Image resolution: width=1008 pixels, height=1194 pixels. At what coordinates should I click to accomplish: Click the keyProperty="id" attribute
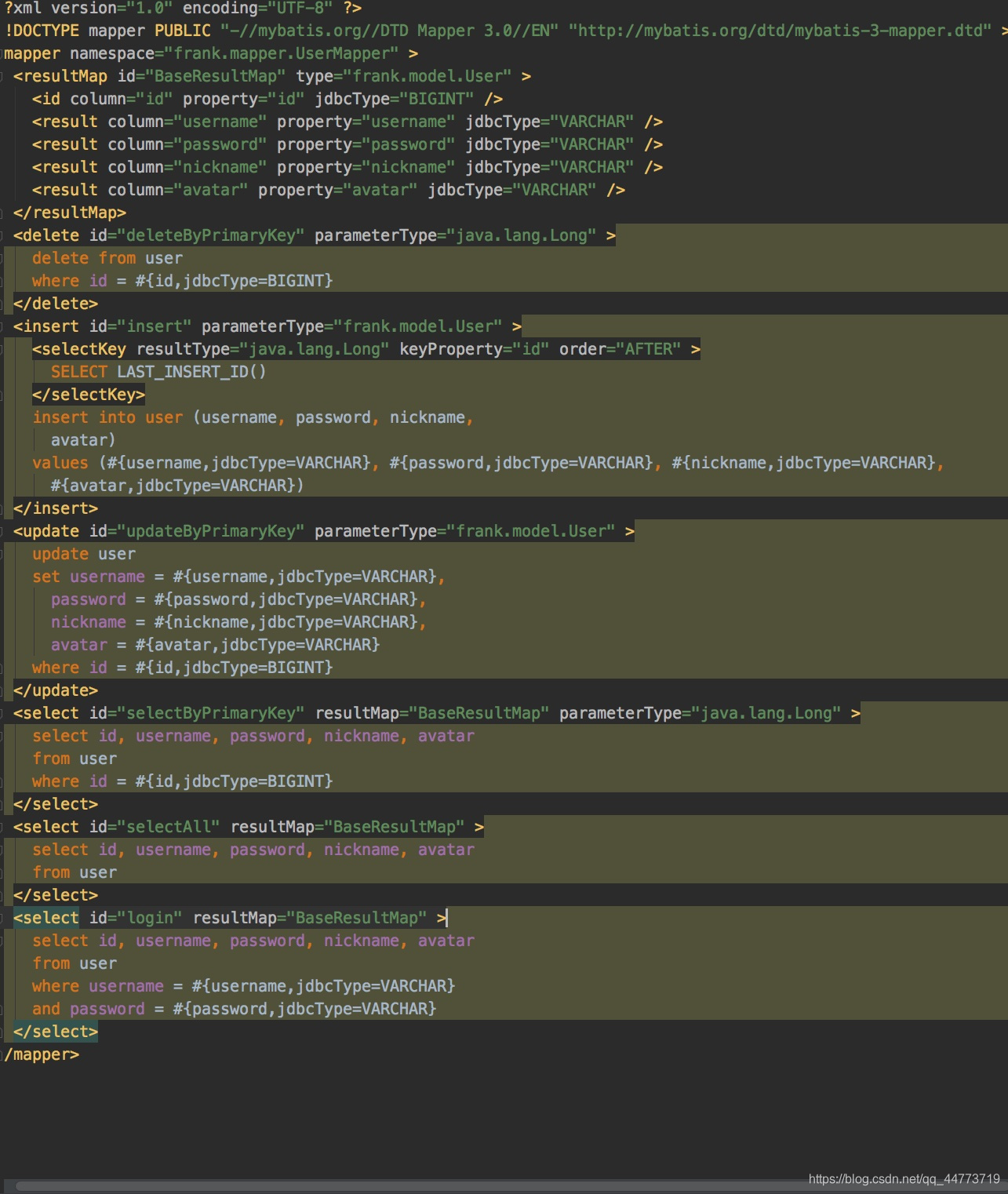(475, 349)
